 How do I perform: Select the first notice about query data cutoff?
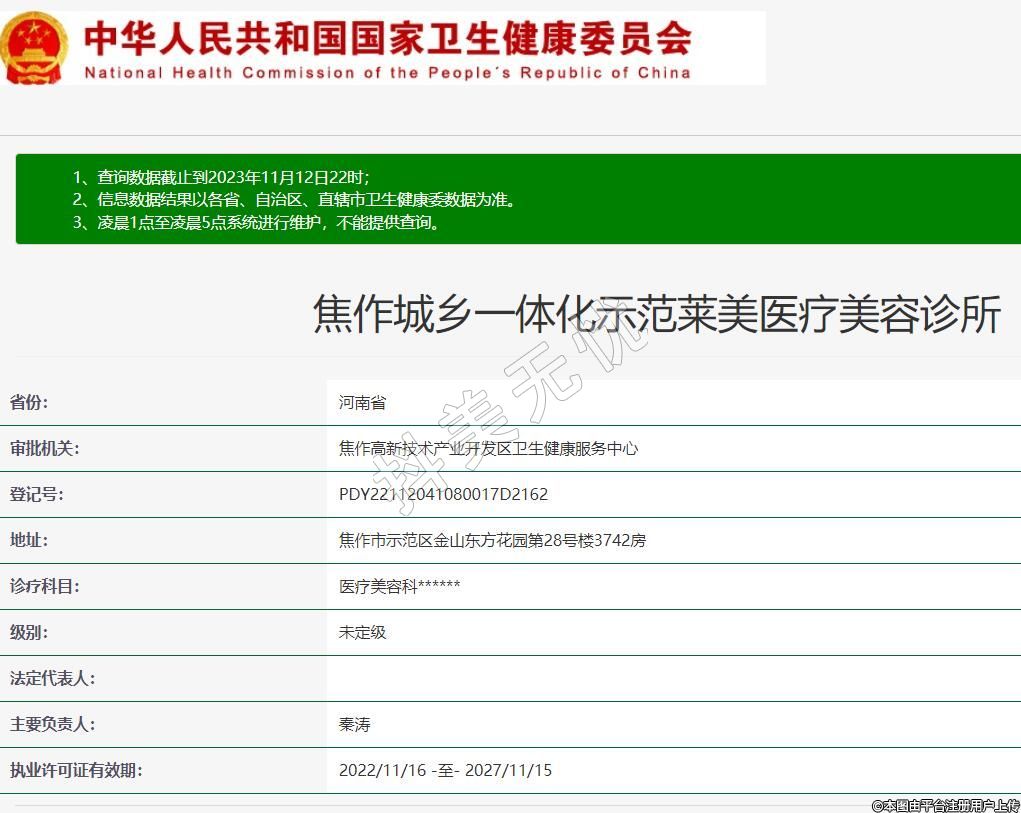tap(221, 176)
